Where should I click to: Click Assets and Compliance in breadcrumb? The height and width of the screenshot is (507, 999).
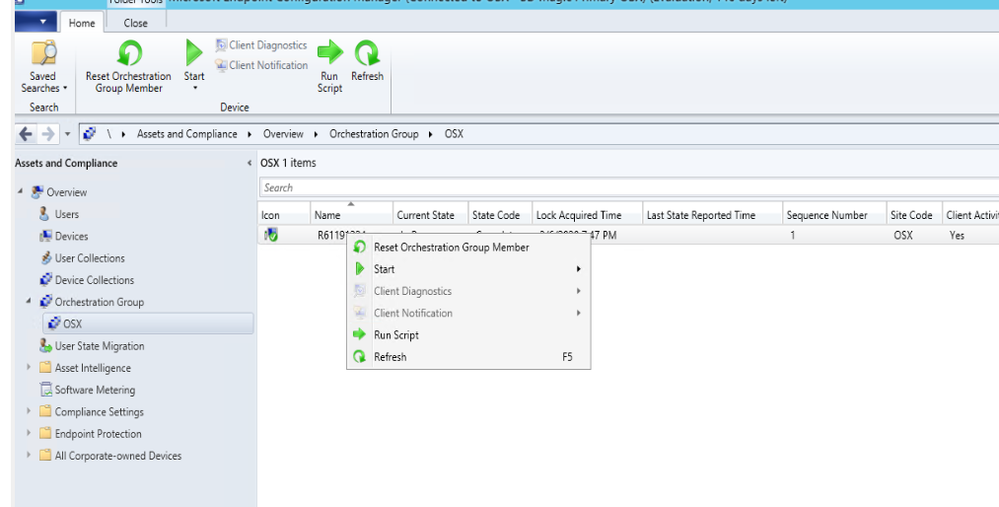click(187, 134)
